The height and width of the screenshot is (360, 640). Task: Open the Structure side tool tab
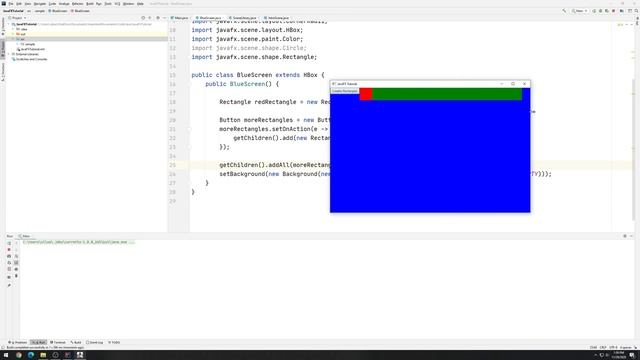pyautogui.click(x=2, y=72)
